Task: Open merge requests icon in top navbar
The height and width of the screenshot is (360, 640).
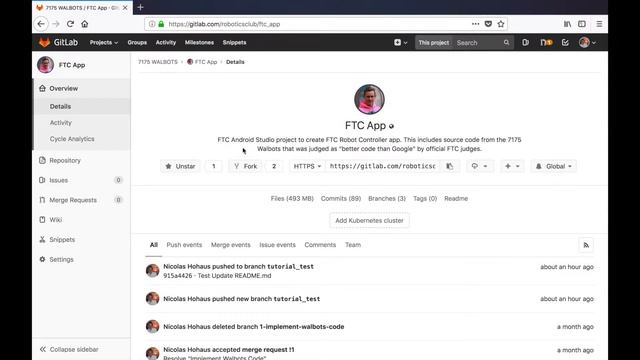Action: (x=546, y=42)
